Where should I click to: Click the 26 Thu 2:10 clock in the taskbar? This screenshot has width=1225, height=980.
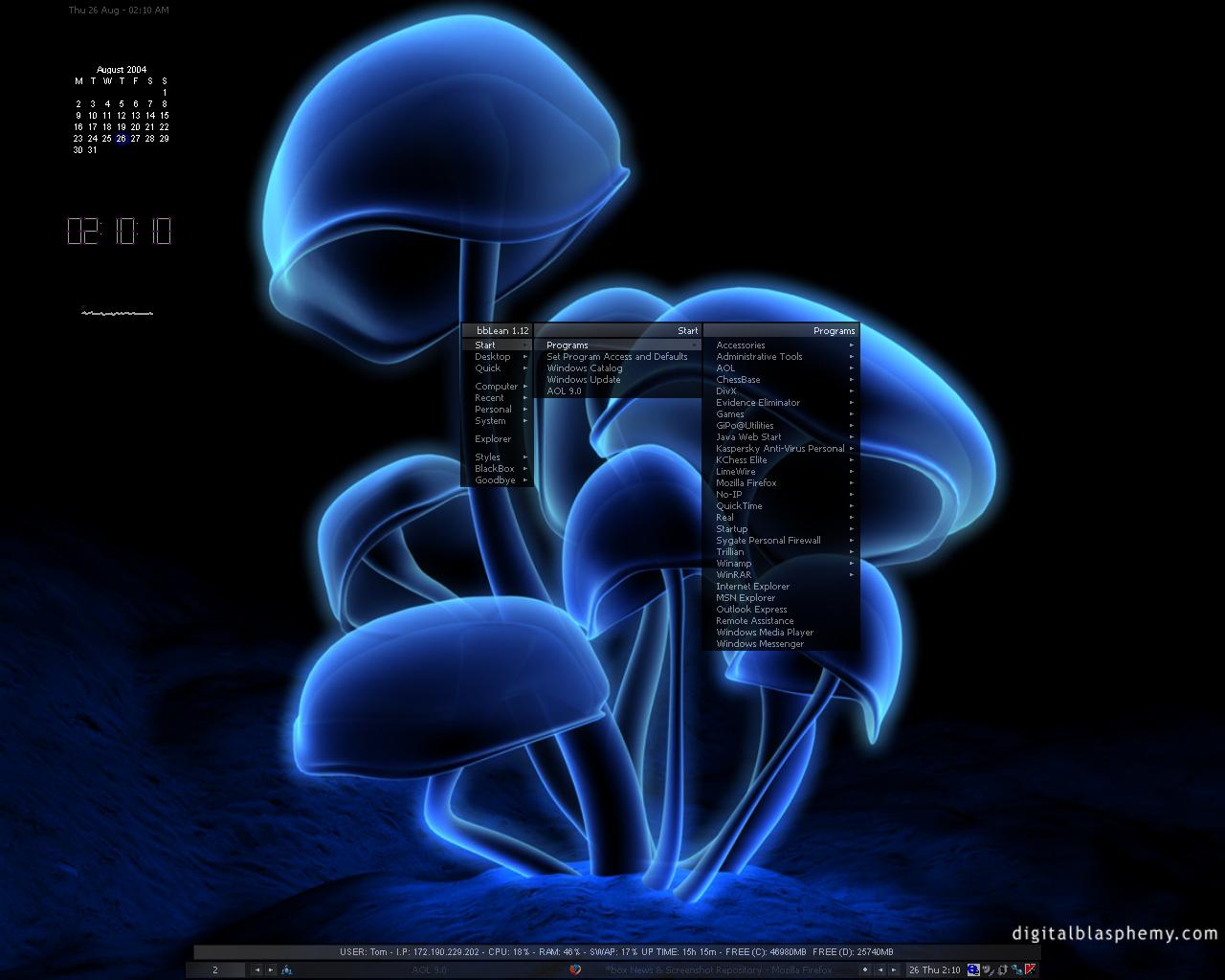(934, 969)
